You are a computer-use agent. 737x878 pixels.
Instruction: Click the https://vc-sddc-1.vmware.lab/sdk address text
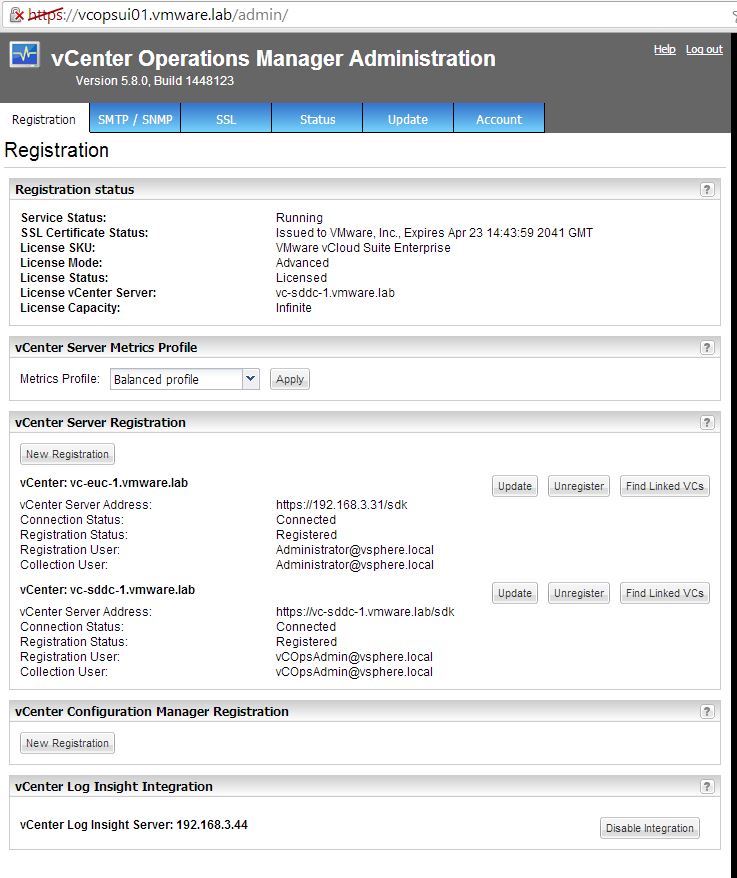pos(365,612)
